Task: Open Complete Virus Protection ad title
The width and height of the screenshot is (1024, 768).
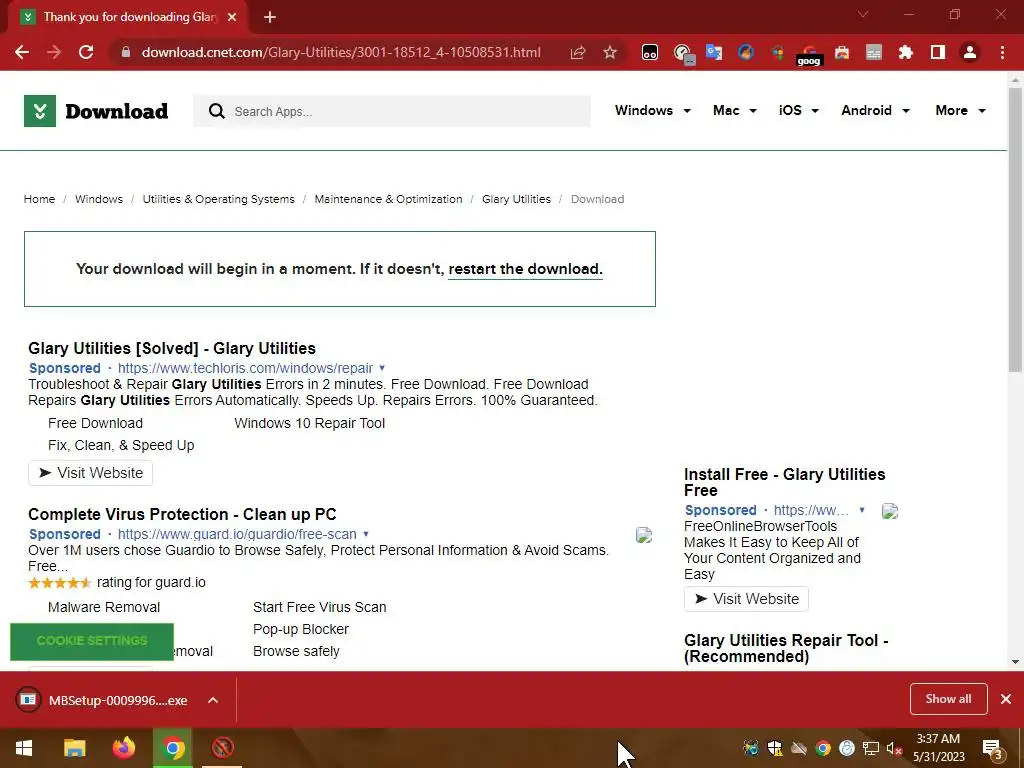Action: pos(182,514)
